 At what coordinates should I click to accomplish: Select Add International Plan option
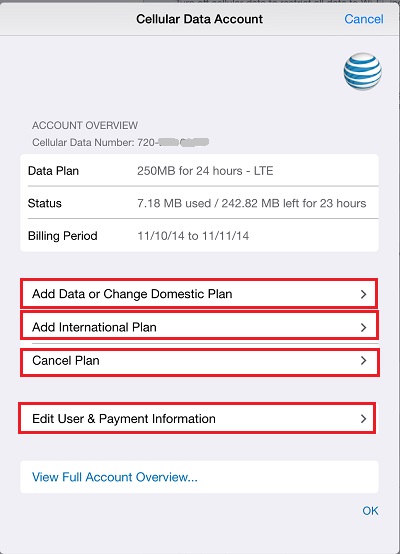(199, 327)
